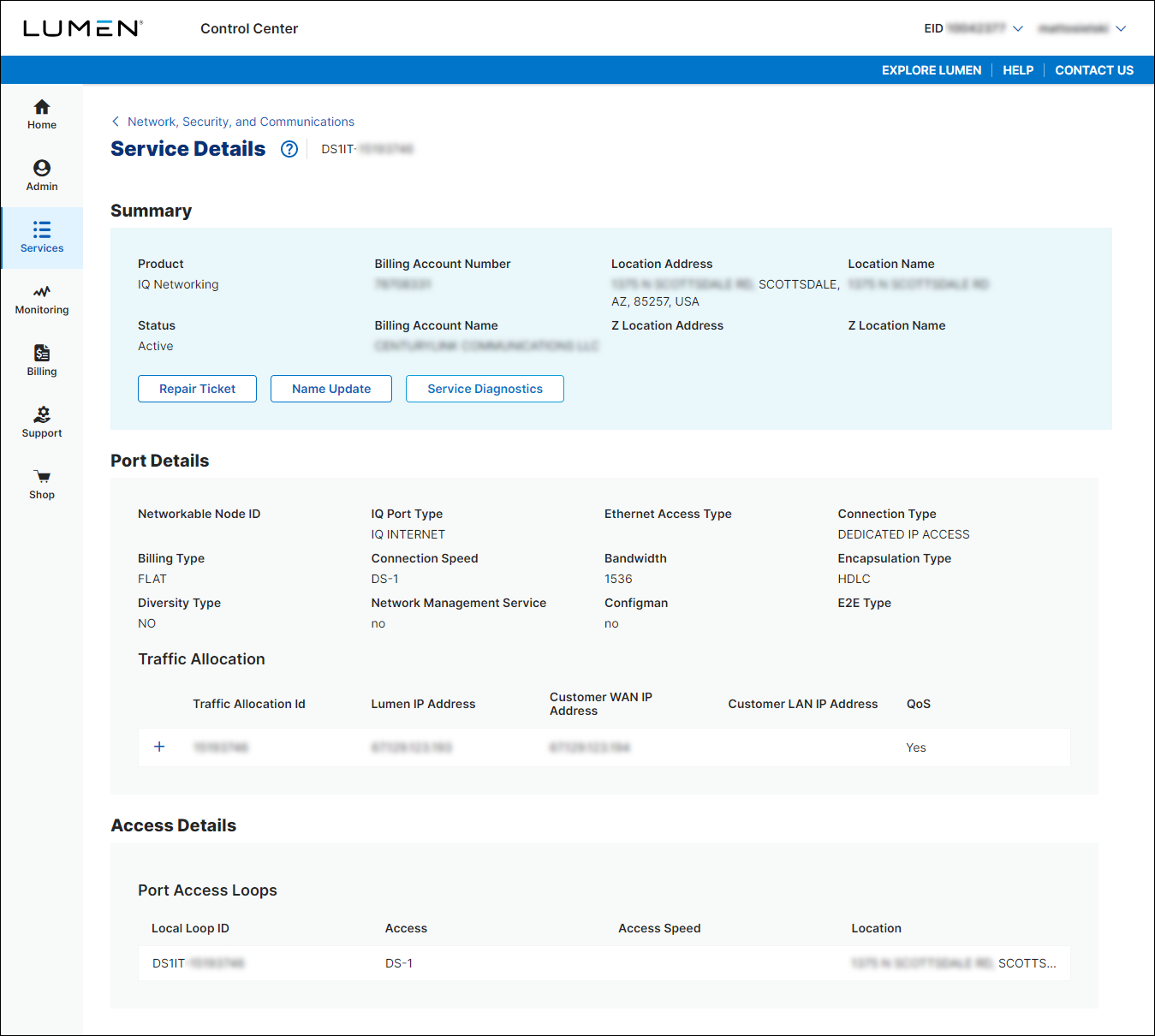1155x1036 pixels.
Task: Click the Service Diagnostics button
Action: click(485, 389)
